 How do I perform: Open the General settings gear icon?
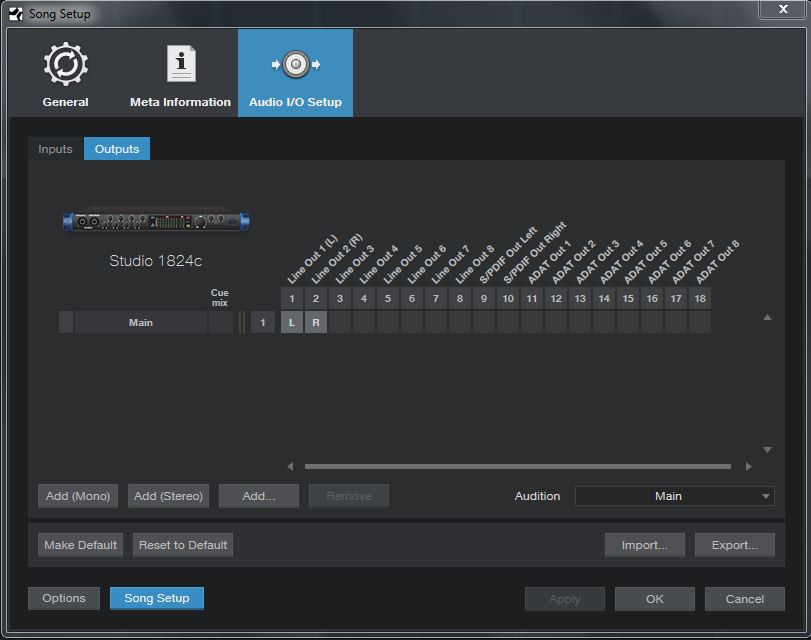(x=66, y=65)
